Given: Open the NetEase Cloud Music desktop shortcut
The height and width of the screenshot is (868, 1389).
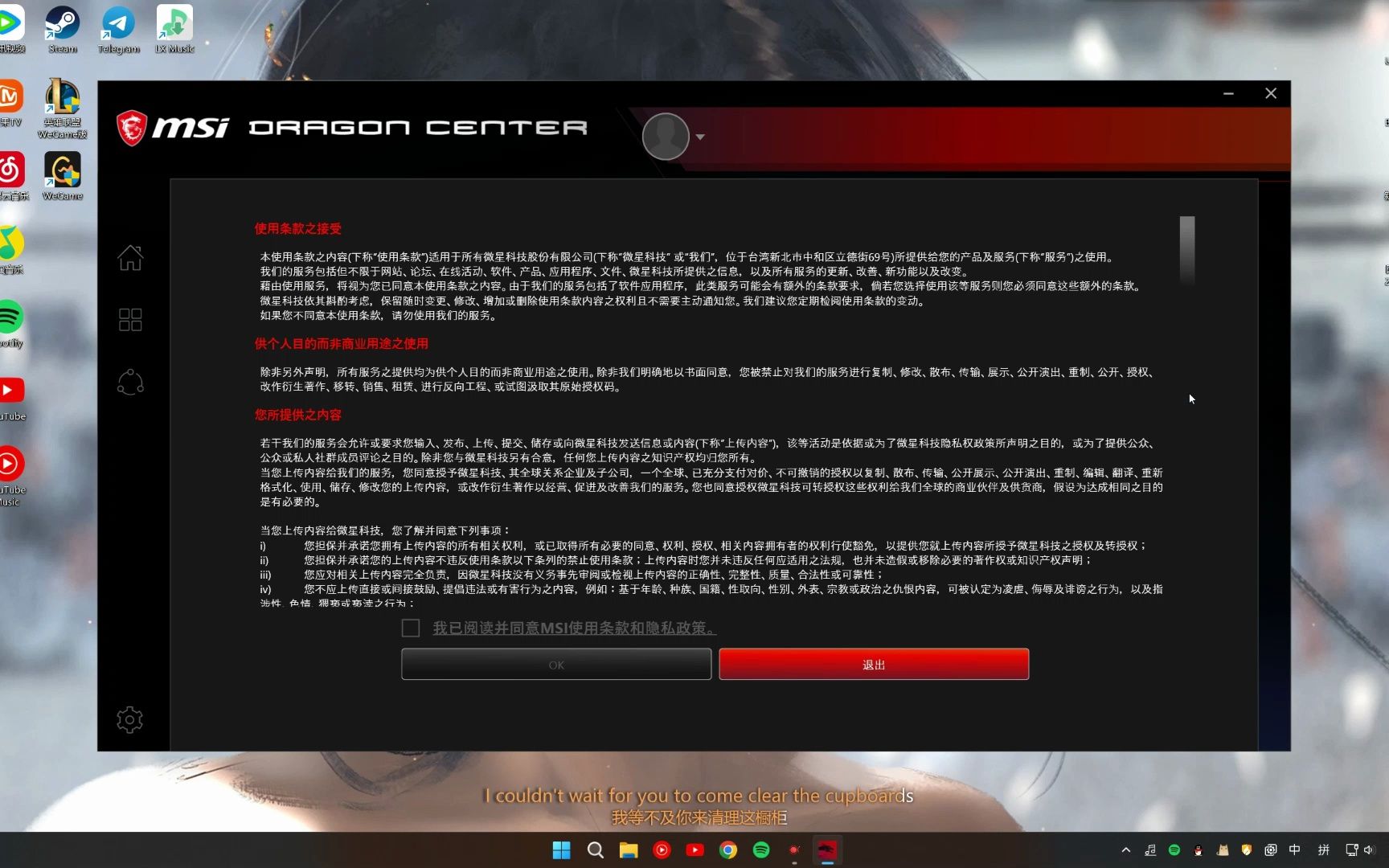Looking at the screenshot, I should tap(11, 177).
